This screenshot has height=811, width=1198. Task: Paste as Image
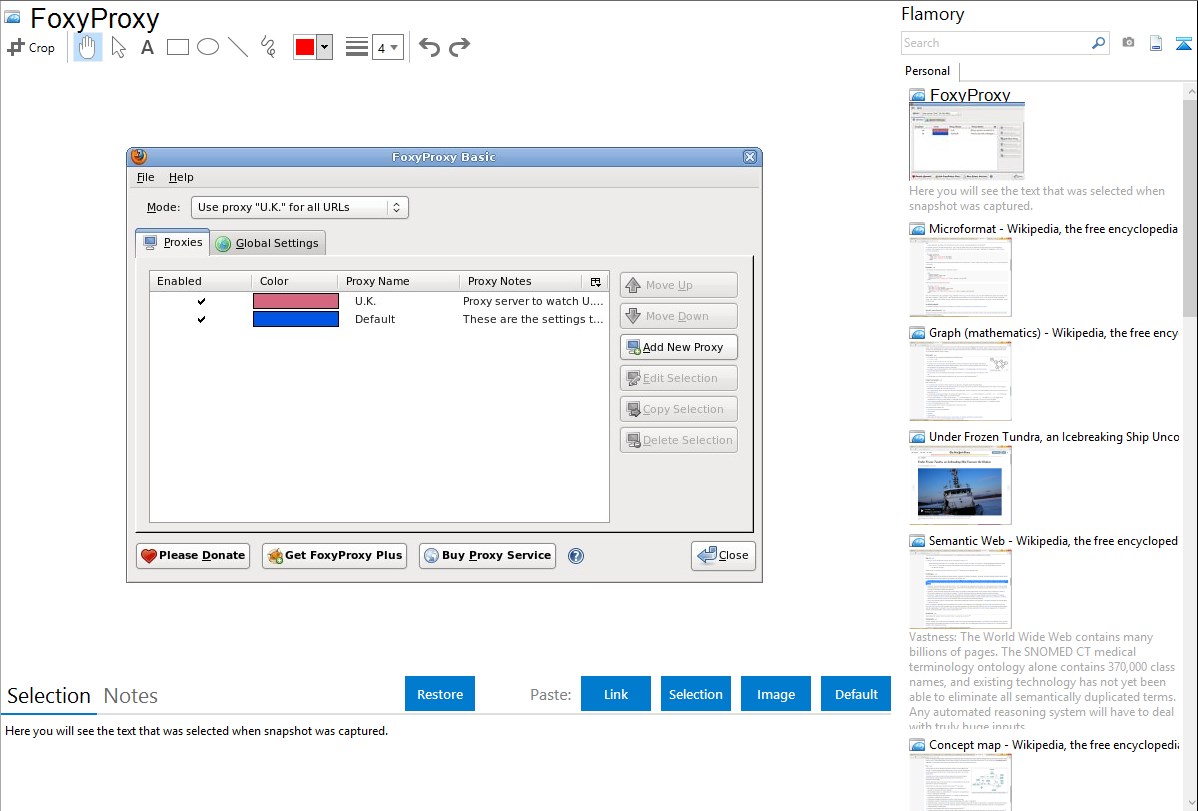tap(775, 694)
